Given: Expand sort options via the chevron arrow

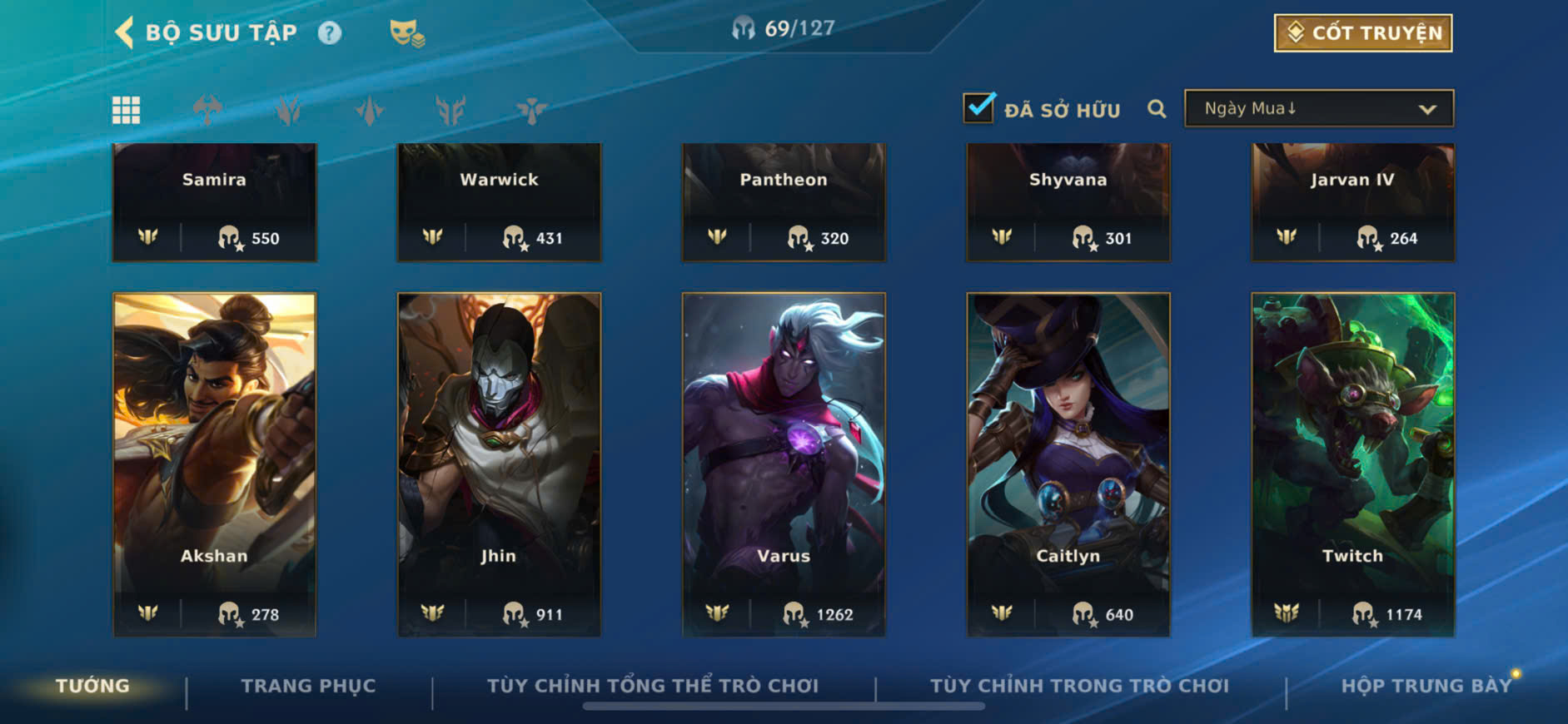Looking at the screenshot, I should click(1427, 110).
